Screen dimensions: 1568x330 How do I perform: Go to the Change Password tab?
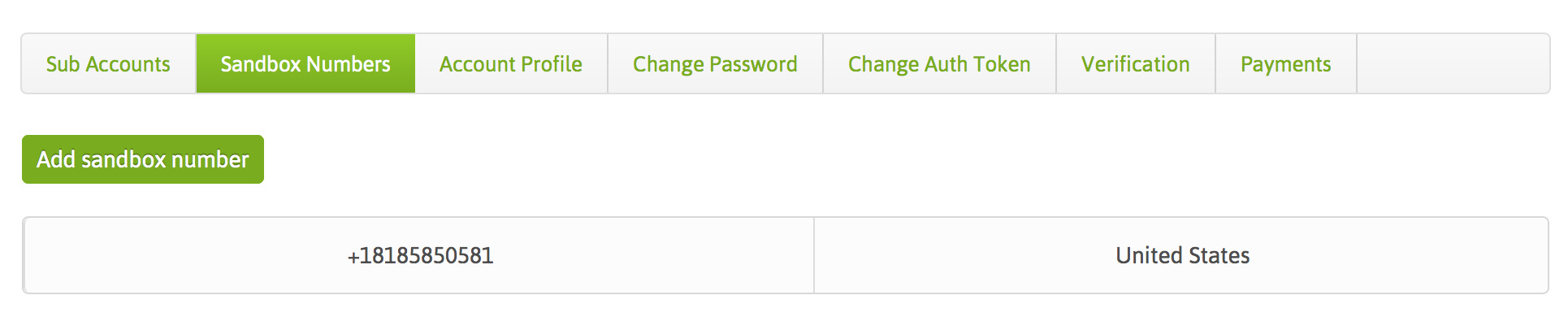point(715,64)
